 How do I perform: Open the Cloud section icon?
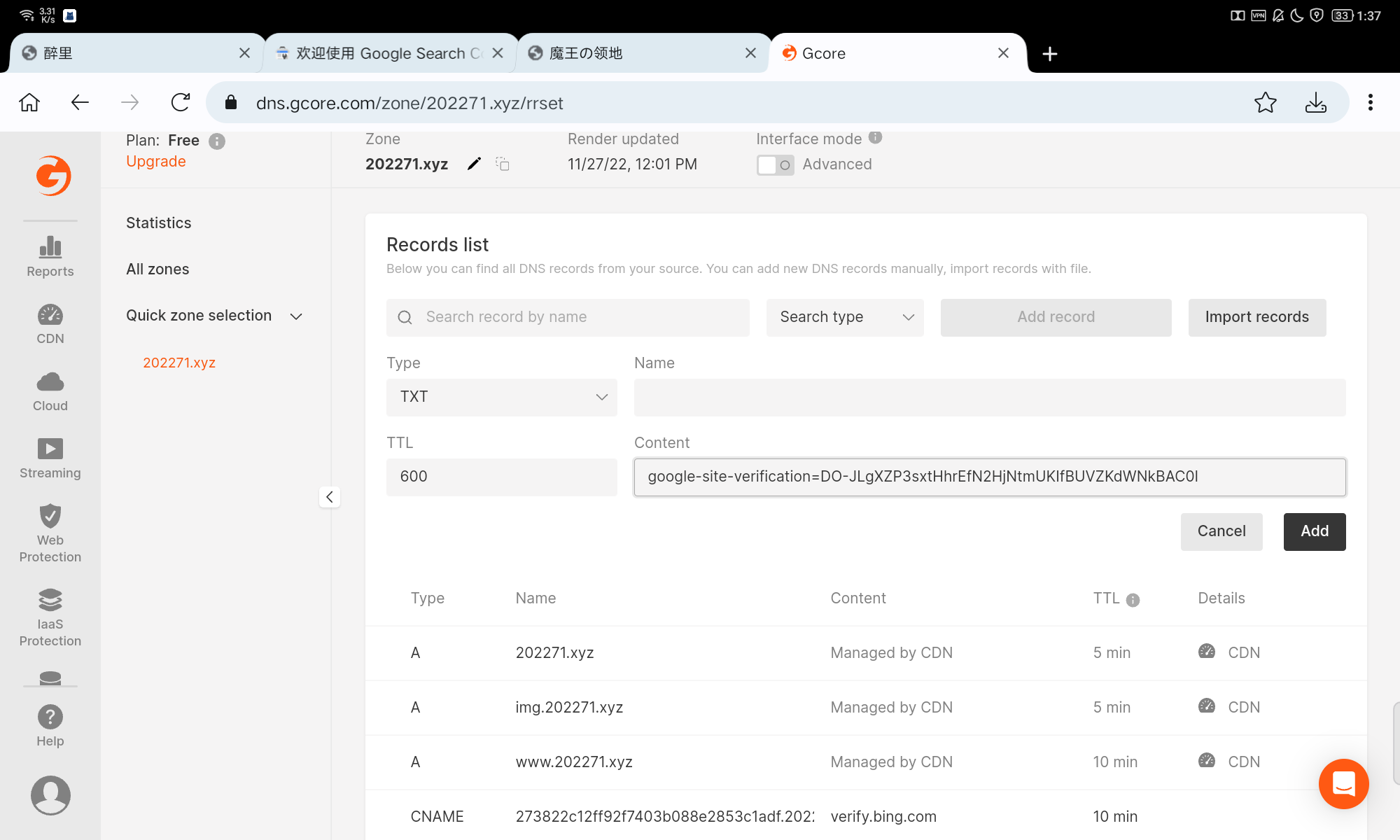(x=50, y=383)
